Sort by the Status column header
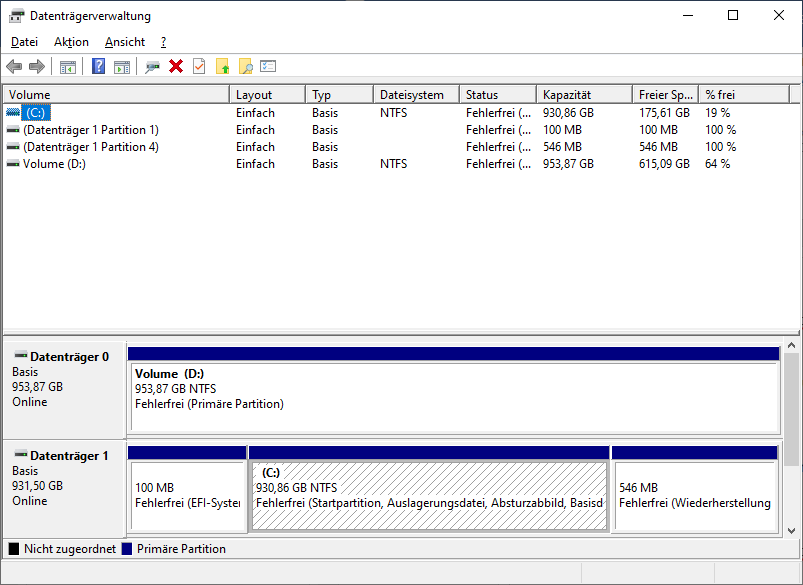This screenshot has width=803, height=585. click(x=498, y=95)
